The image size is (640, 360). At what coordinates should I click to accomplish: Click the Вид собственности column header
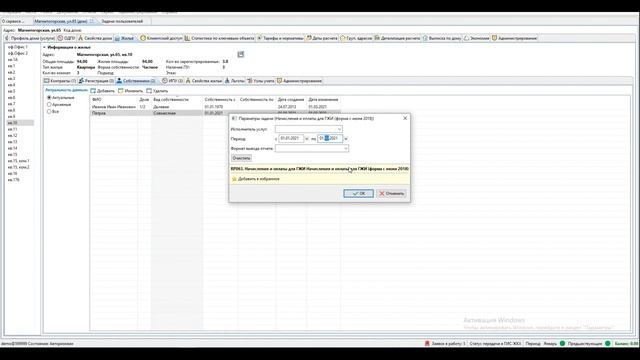[x=177, y=100]
